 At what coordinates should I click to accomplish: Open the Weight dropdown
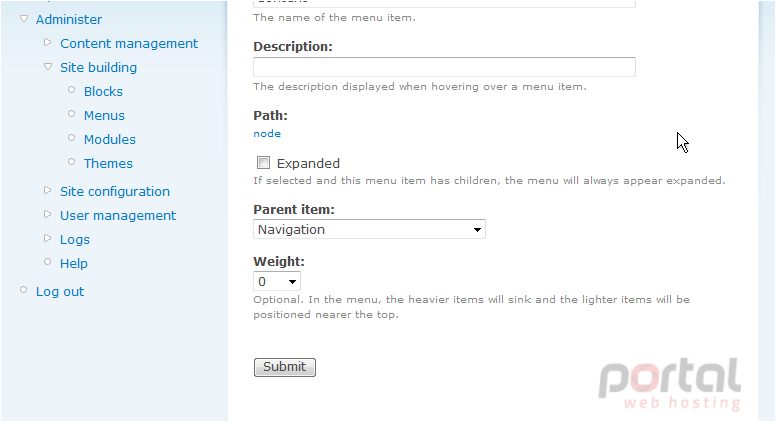tap(277, 281)
